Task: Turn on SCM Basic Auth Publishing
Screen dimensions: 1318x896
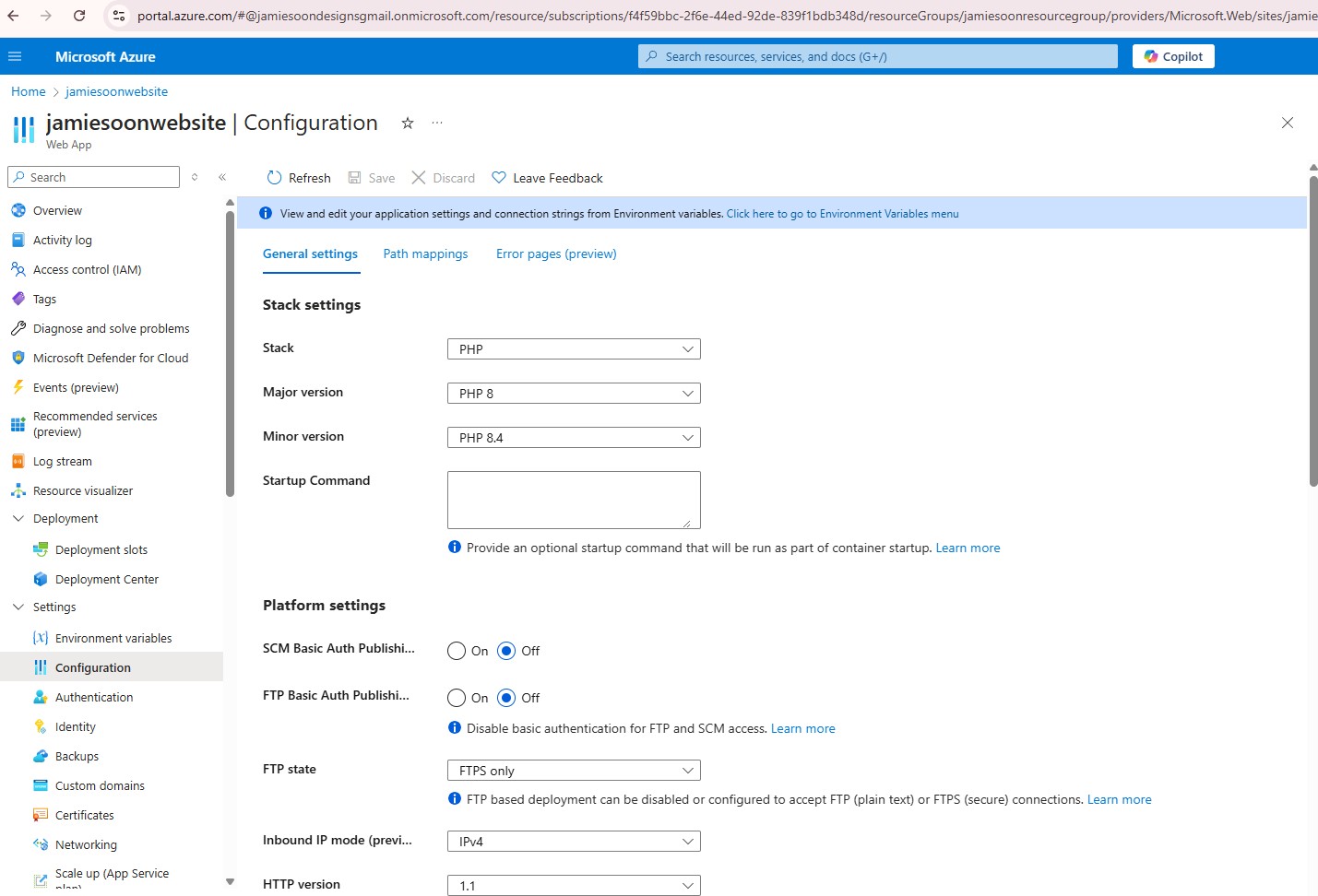Action: (457, 651)
